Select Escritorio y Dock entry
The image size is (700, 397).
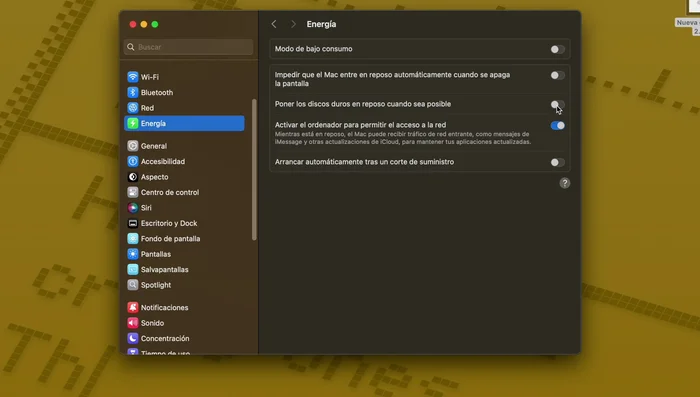click(184, 223)
